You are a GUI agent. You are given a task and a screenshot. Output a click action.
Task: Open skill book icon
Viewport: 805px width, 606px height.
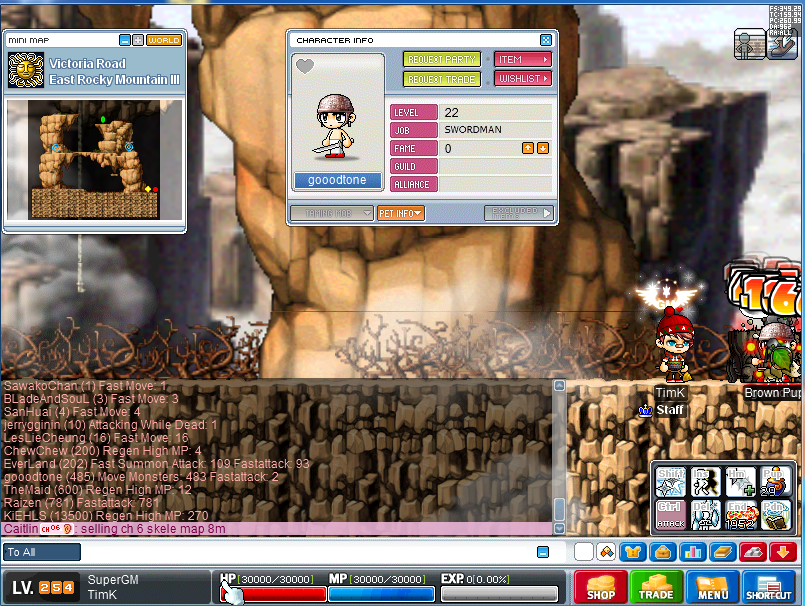[x=722, y=551]
